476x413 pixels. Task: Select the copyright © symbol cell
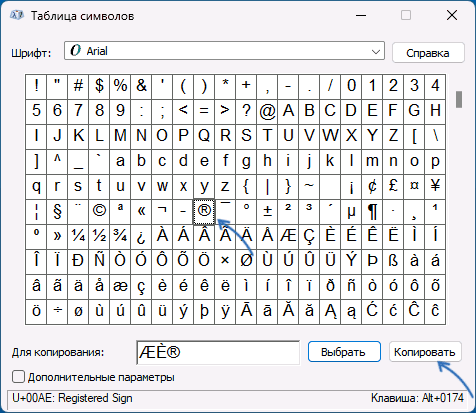(x=99, y=212)
